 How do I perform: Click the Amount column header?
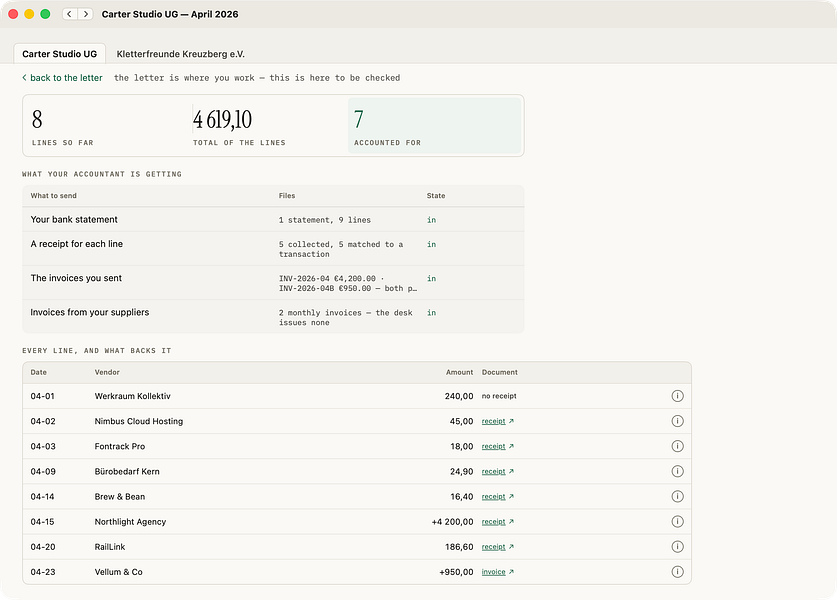pos(459,372)
